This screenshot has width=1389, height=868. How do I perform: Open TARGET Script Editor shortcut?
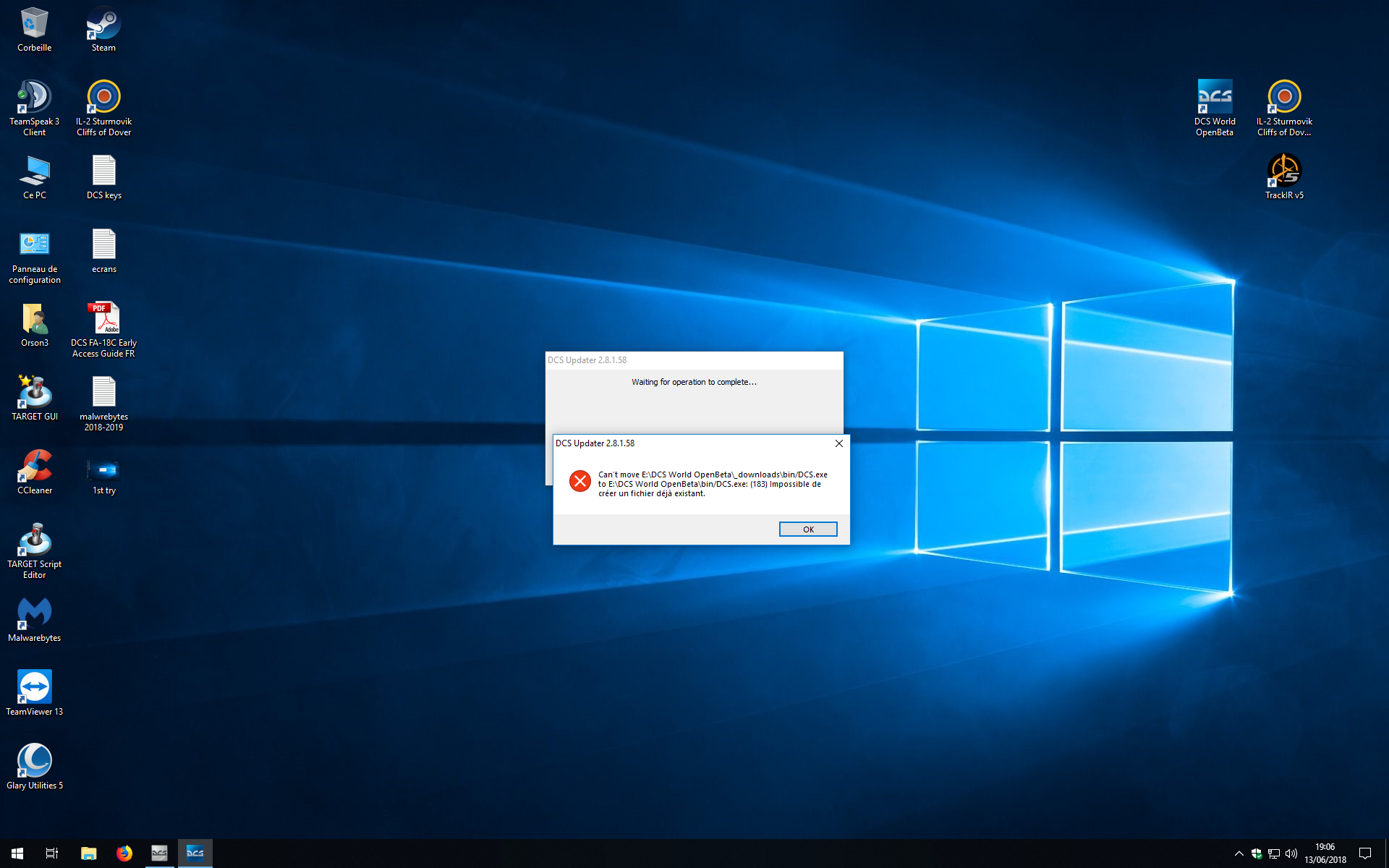pyautogui.click(x=34, y=551)
